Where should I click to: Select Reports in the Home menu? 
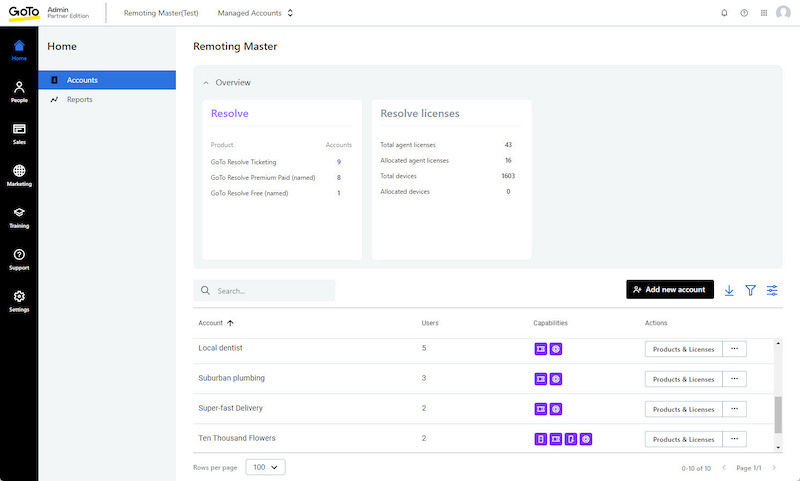80,100
